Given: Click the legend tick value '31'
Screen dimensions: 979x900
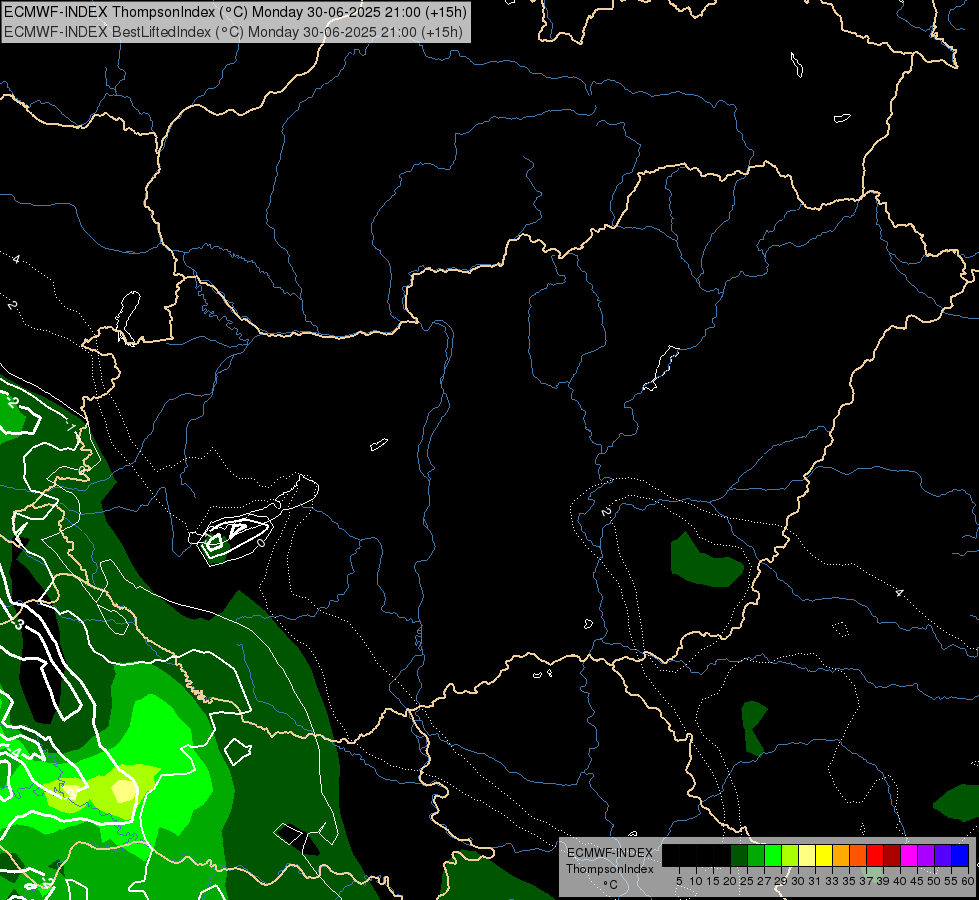Looking at the screenshot, I should [x=815, y=881].
